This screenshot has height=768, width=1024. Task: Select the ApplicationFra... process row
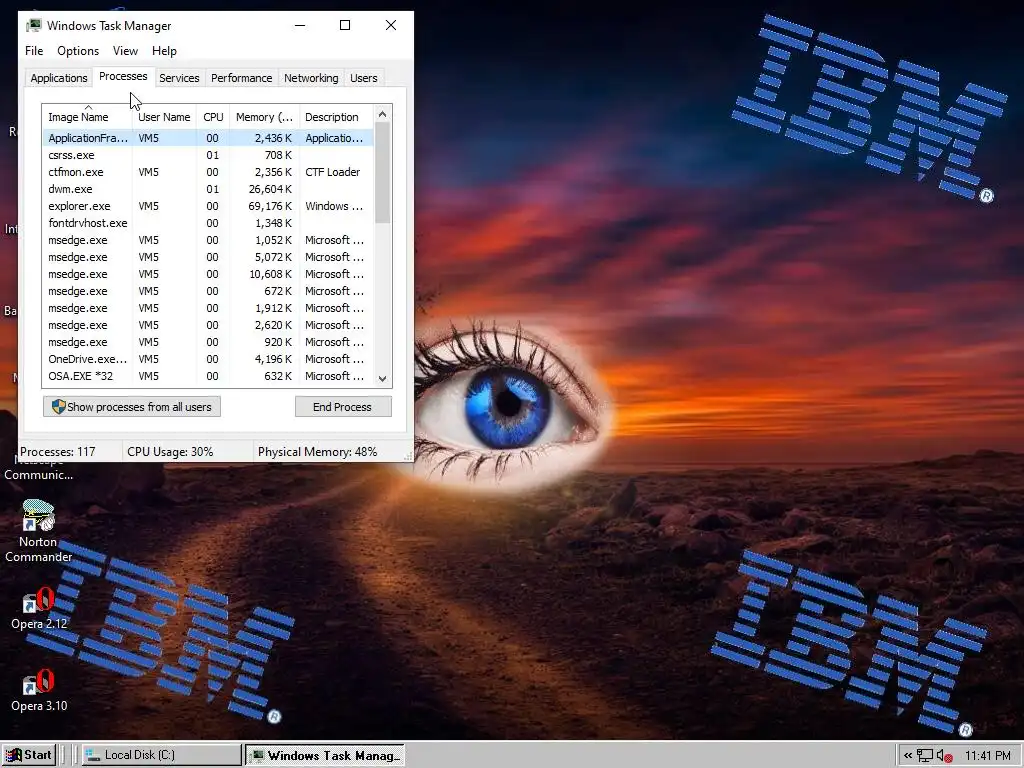208,138
